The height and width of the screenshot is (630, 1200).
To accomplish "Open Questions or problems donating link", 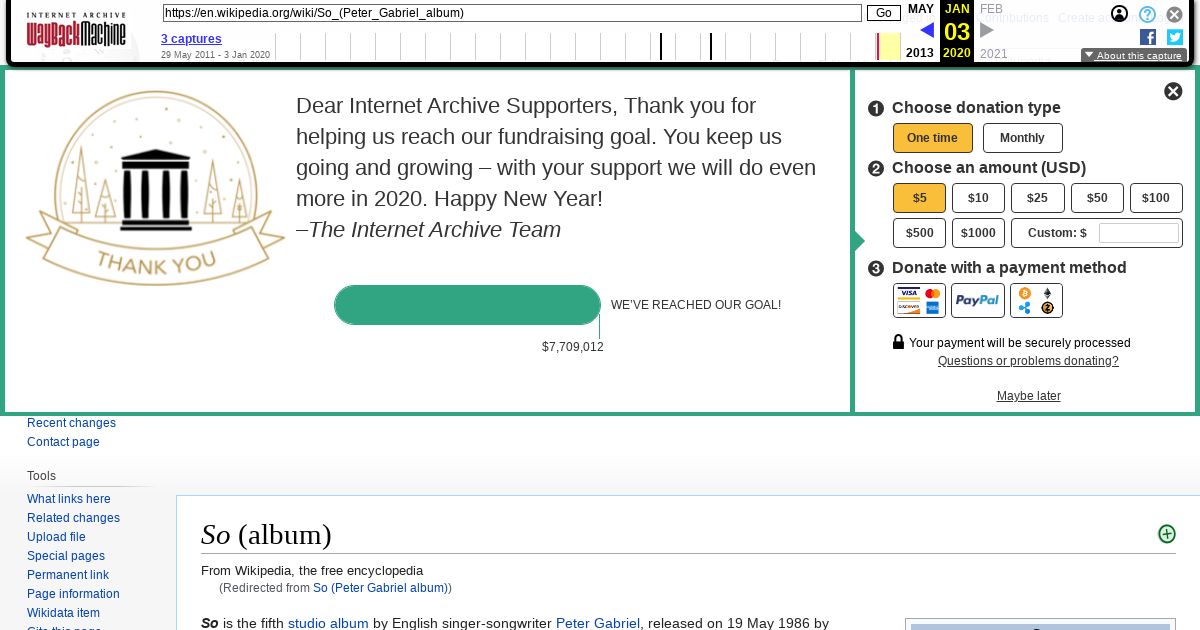I will 1028,361.
